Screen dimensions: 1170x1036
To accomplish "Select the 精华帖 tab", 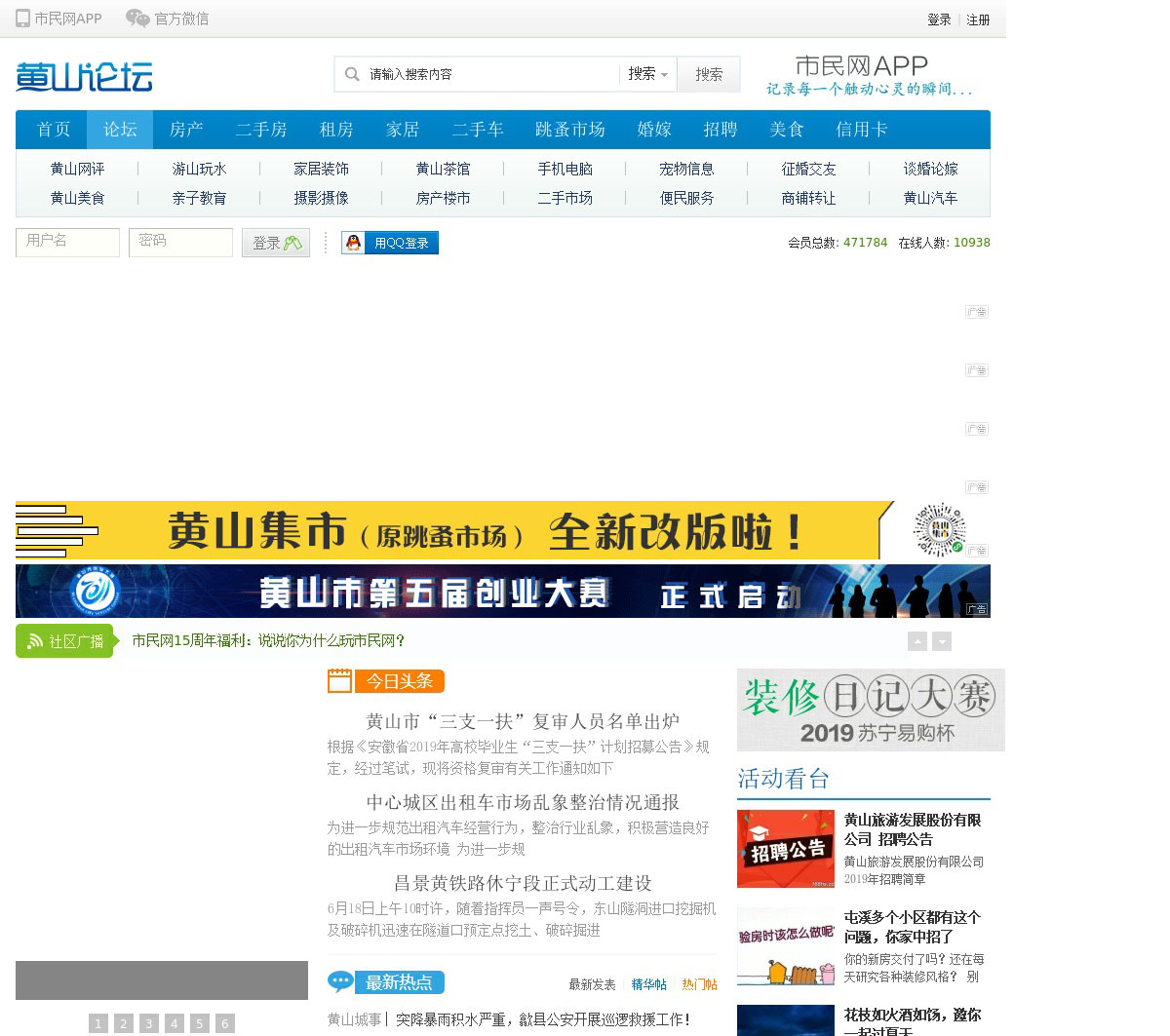I will point(648,984).
